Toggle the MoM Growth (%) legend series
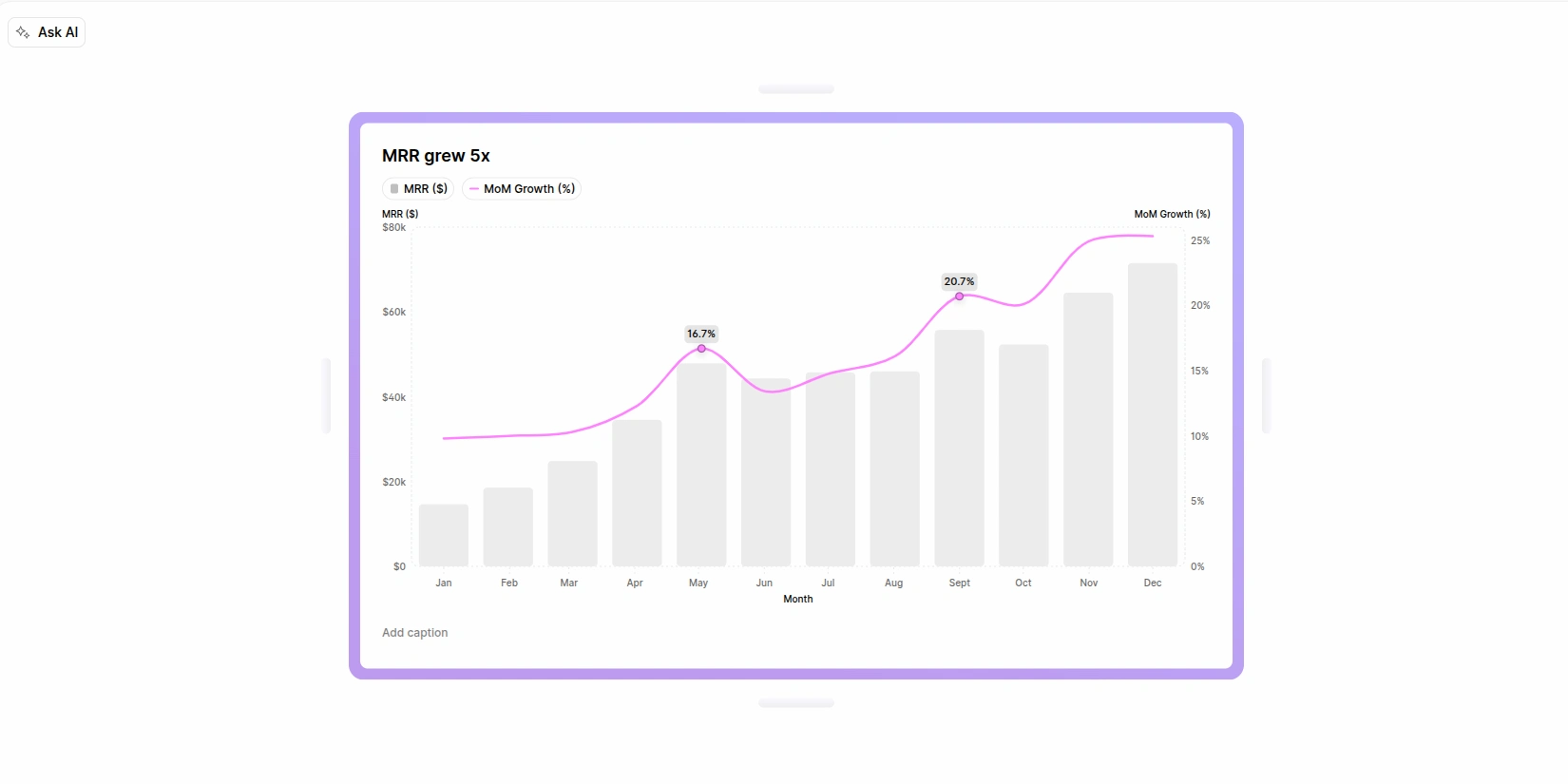 (522, 189)
